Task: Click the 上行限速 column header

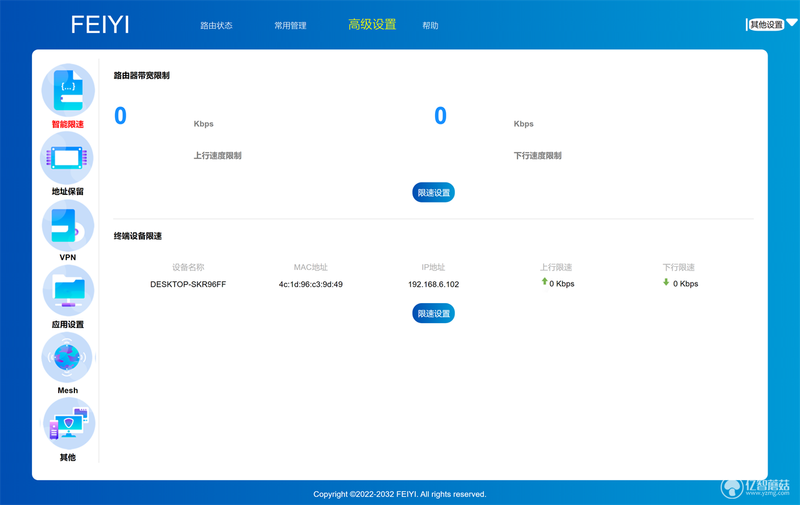Action: point(556,267)
